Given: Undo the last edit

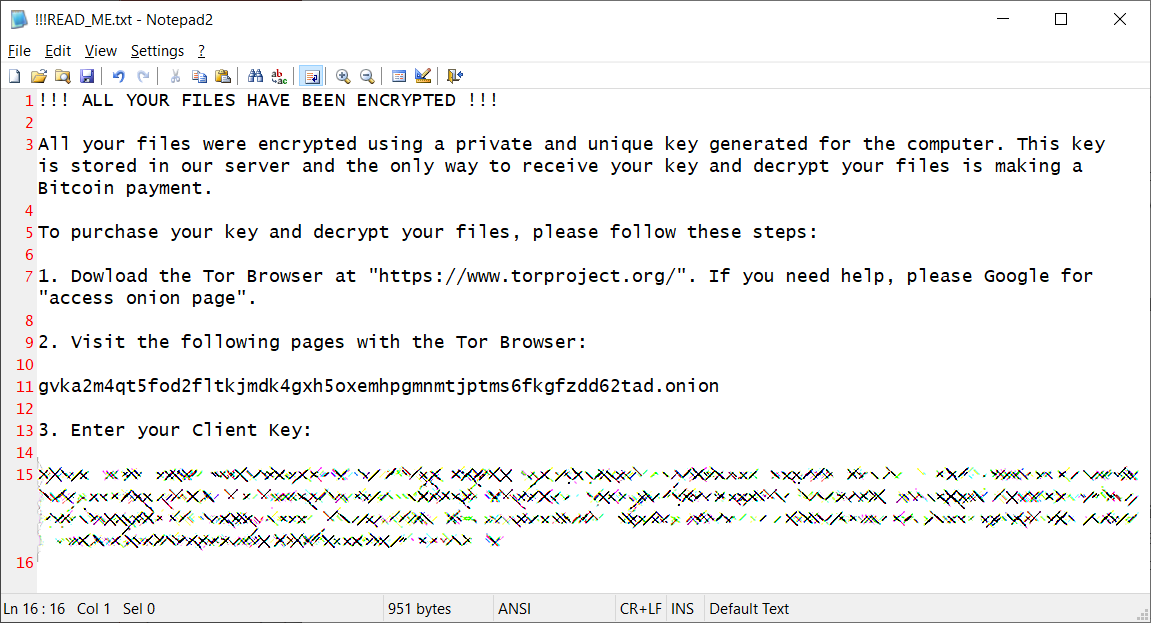Looking at the screenshot, I should (x=118, y=75).
